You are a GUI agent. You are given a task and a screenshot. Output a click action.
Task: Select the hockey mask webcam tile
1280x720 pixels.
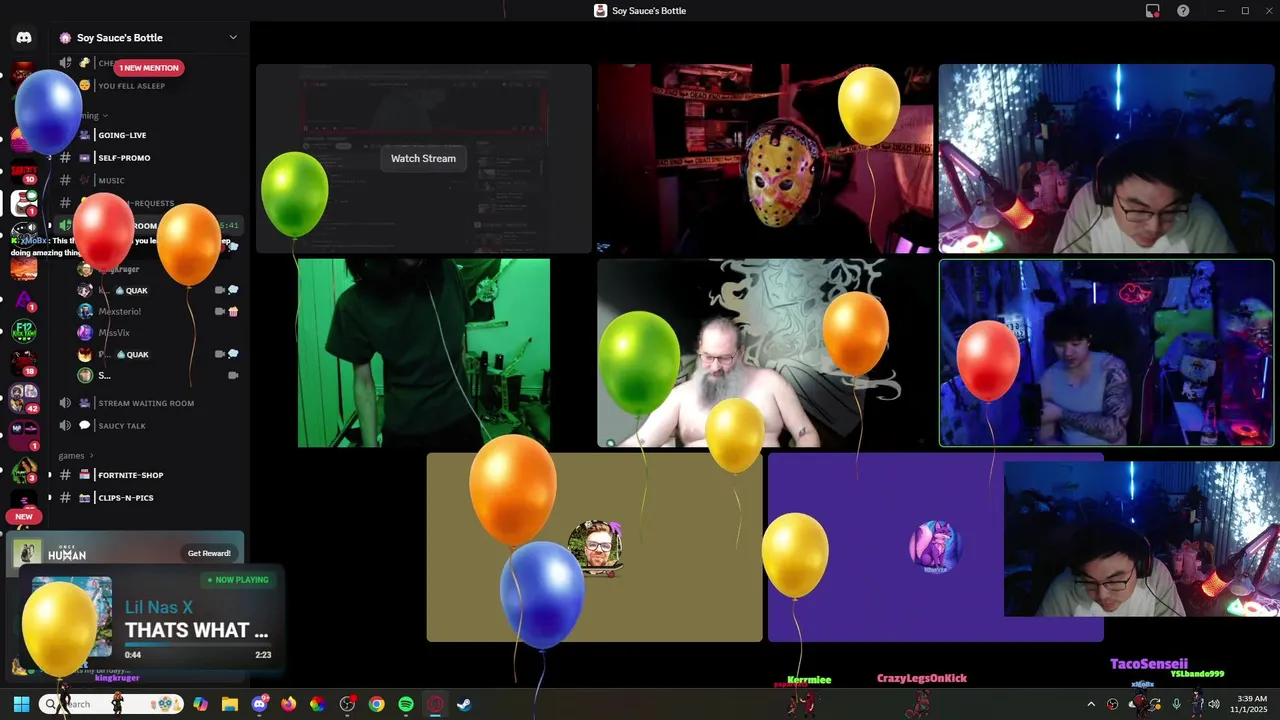pyautogui.click(x=765, y=158)
